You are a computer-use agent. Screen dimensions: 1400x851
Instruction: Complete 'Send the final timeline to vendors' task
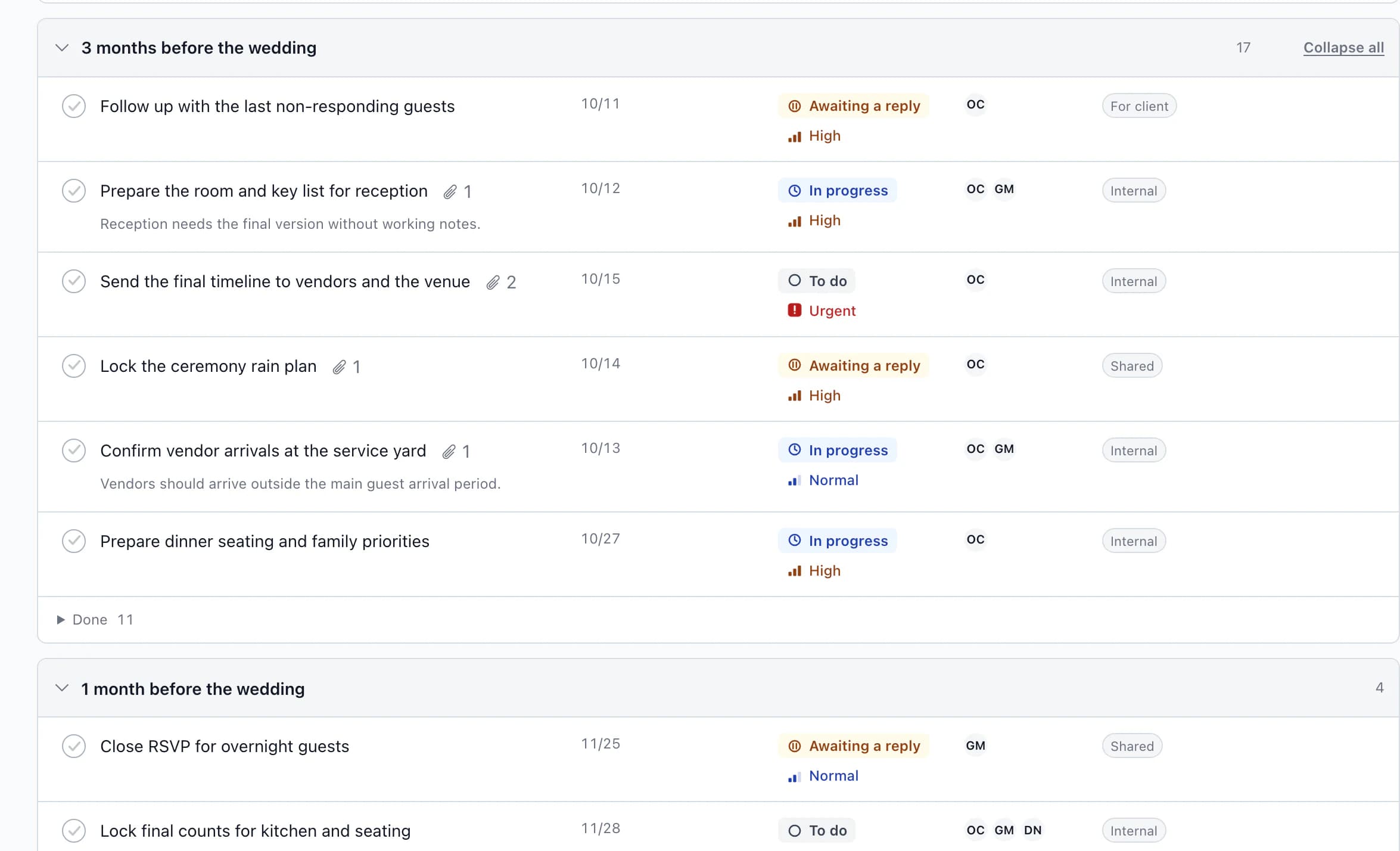click(74, 281)
